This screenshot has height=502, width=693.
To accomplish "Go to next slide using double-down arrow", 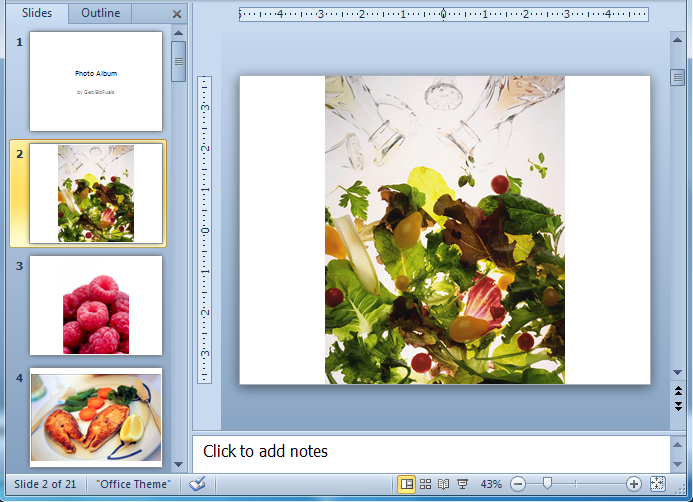I will (x=678, y=406).
